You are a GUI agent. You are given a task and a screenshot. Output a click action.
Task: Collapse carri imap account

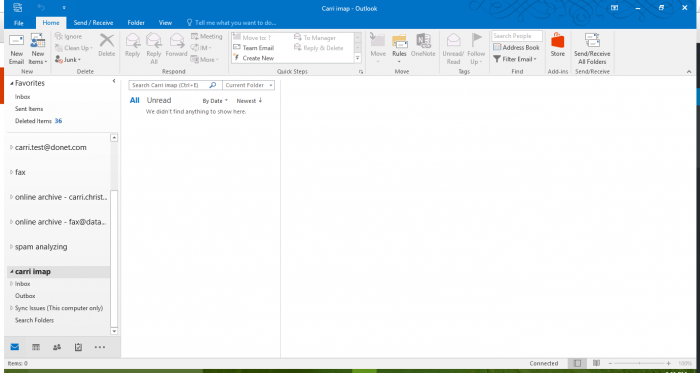tap(12, 272)
